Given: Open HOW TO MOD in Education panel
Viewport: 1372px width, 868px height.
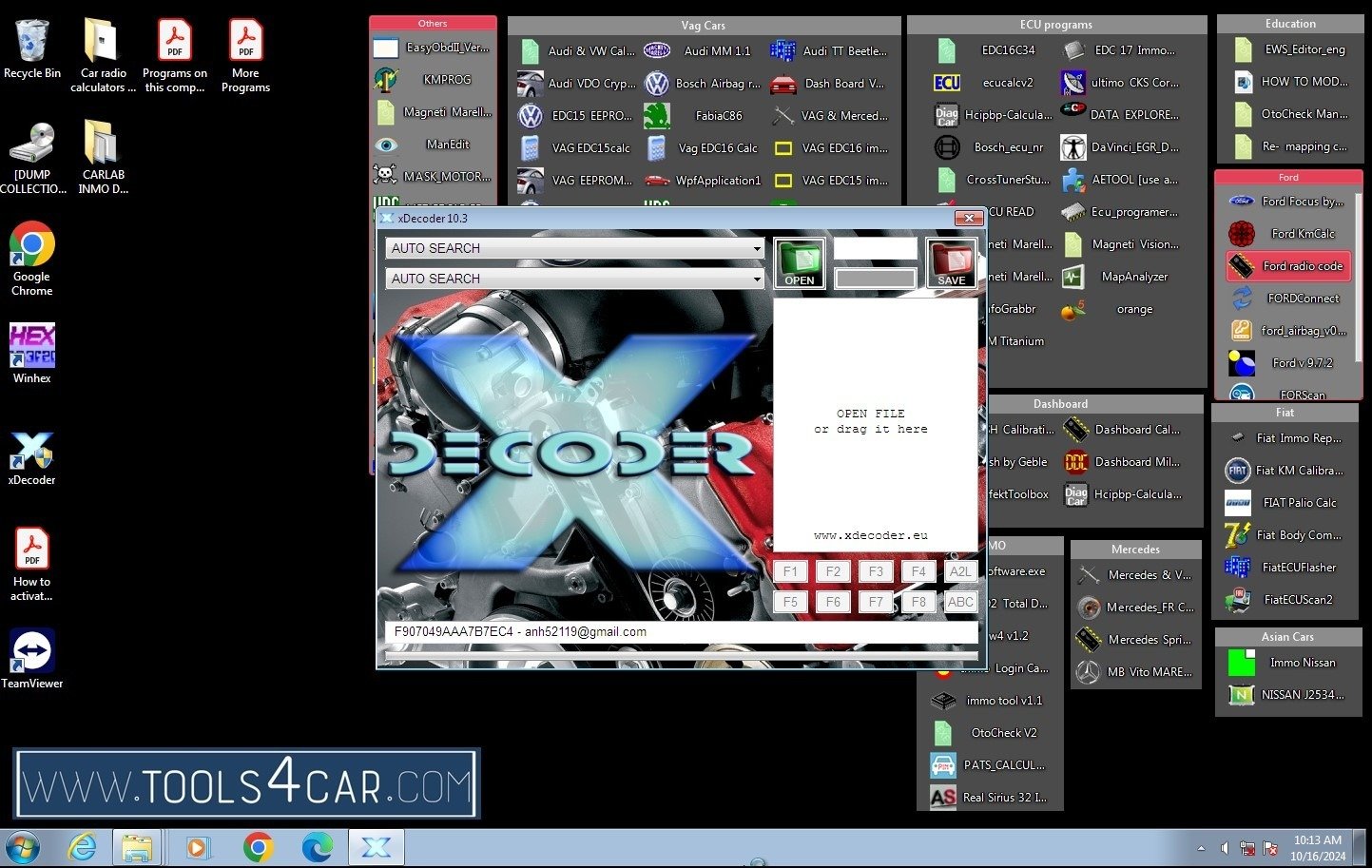Looking at the screenshot, I should coord(1290,83).
